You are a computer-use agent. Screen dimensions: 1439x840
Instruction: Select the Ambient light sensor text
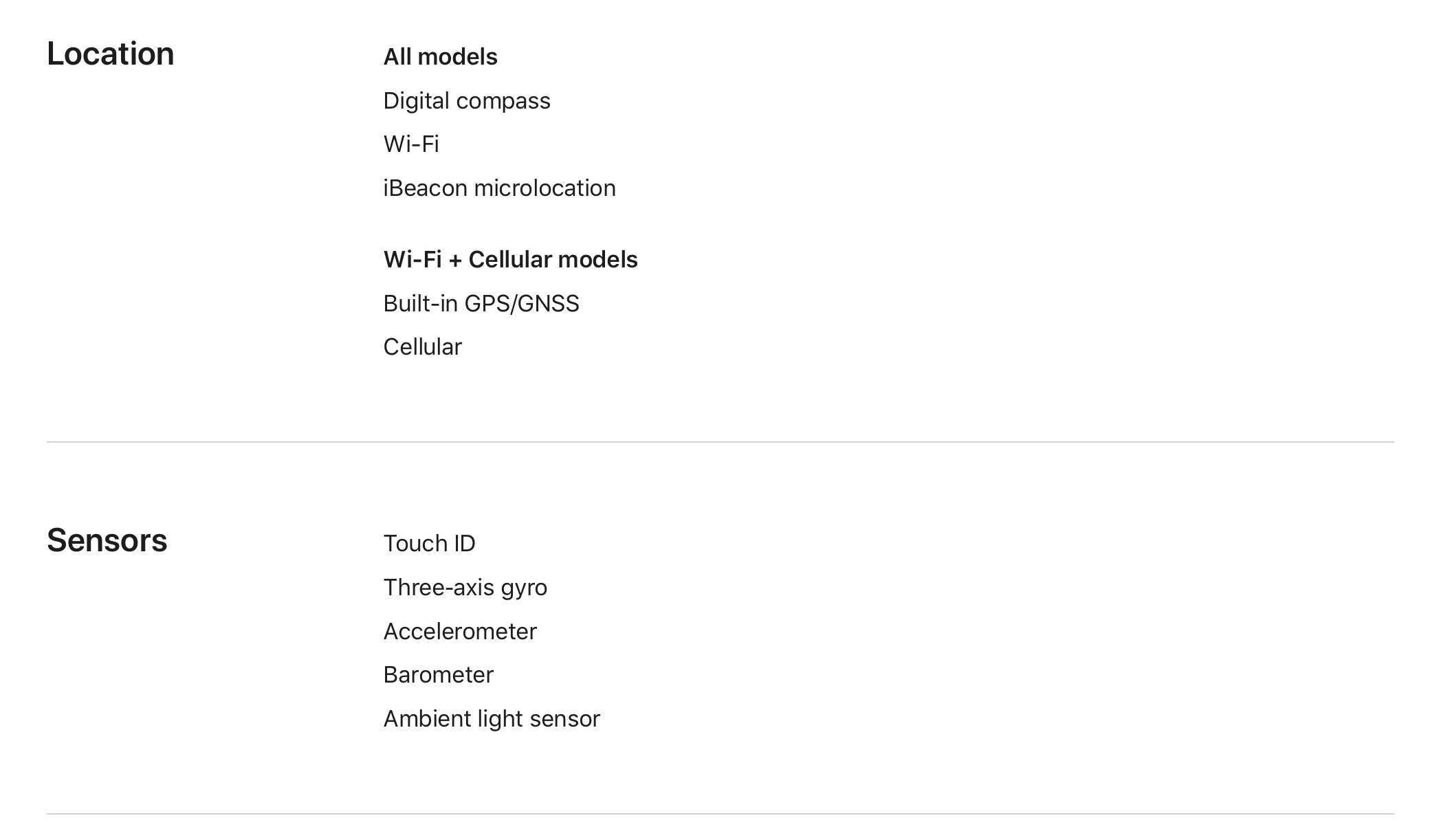[x=491, y=719]
